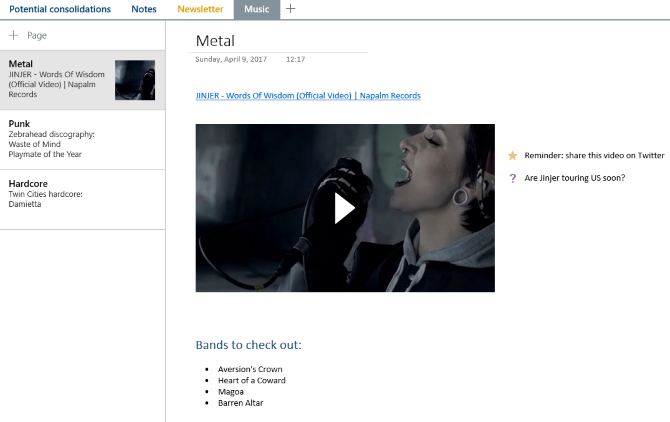Add a new page with the Page button
The height and width of the screenshot is (422, 670).
pyautogui.click(x=28, y=35)
